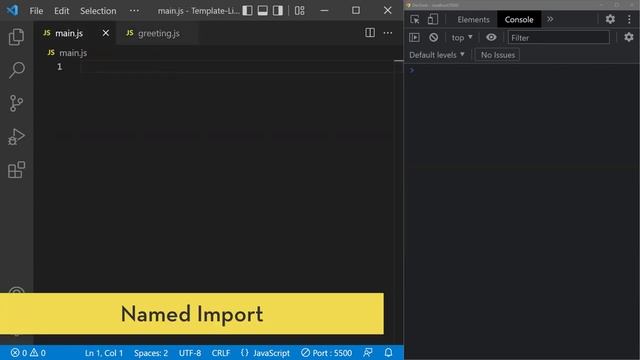Open Customize Layout in title bar

pos(300,11)
